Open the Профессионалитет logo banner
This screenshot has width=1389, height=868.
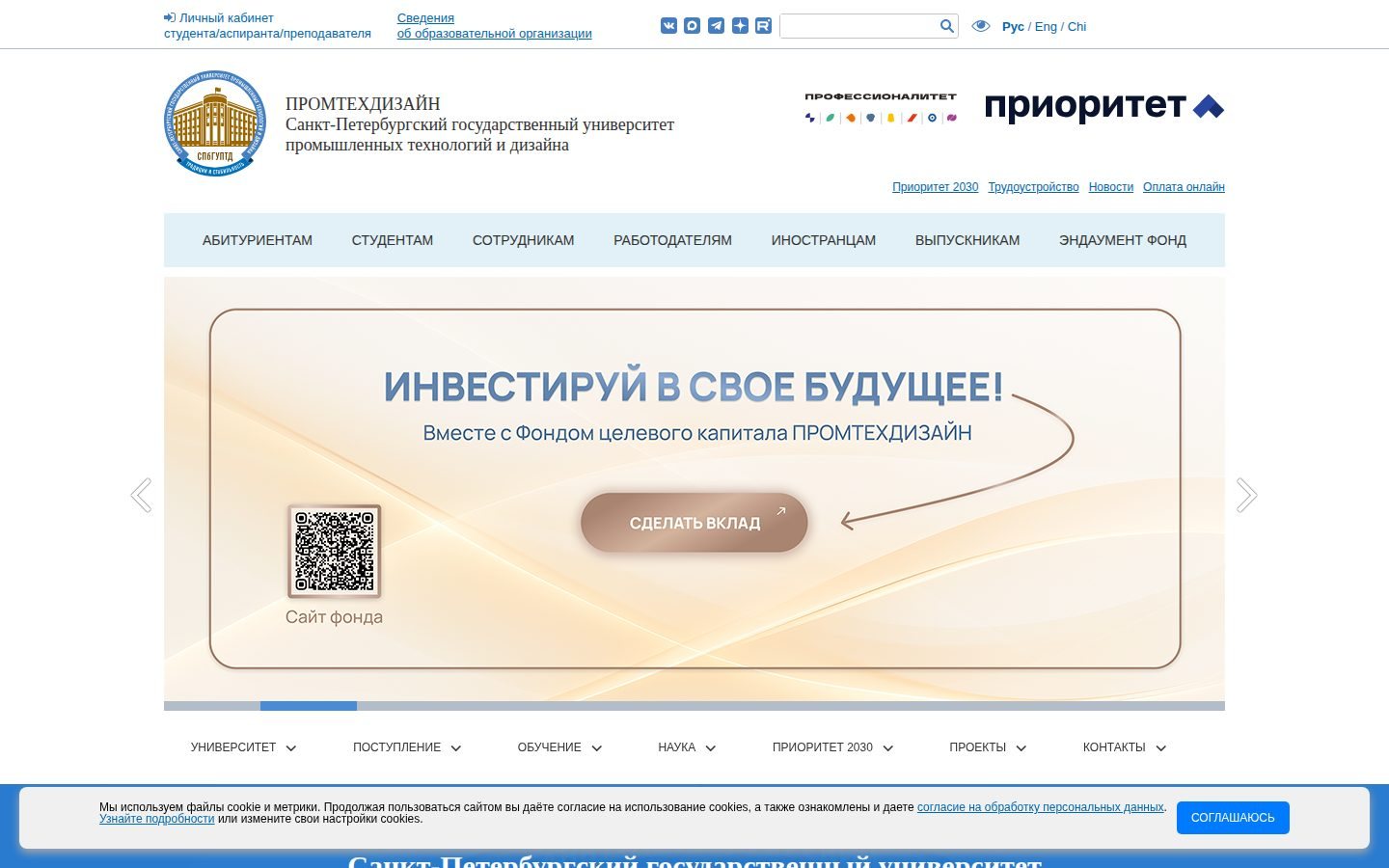click(881, 108)
